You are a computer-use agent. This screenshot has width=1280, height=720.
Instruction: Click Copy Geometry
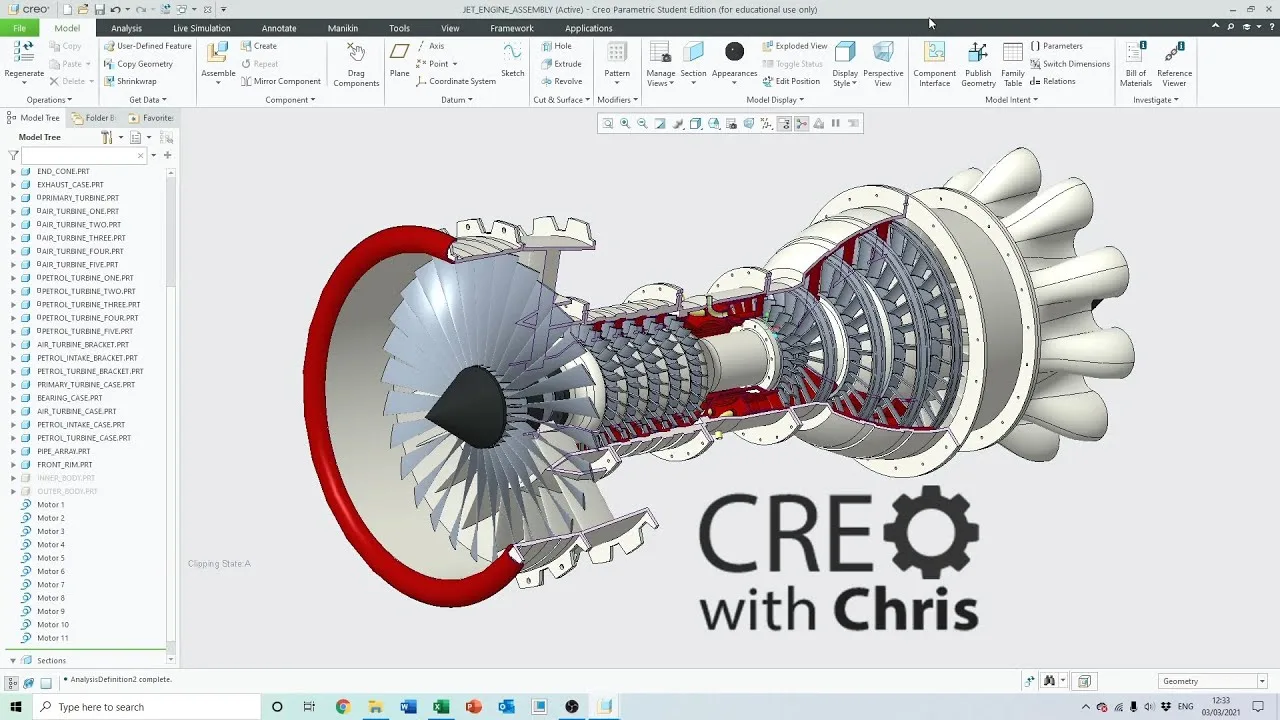point(138,64)
